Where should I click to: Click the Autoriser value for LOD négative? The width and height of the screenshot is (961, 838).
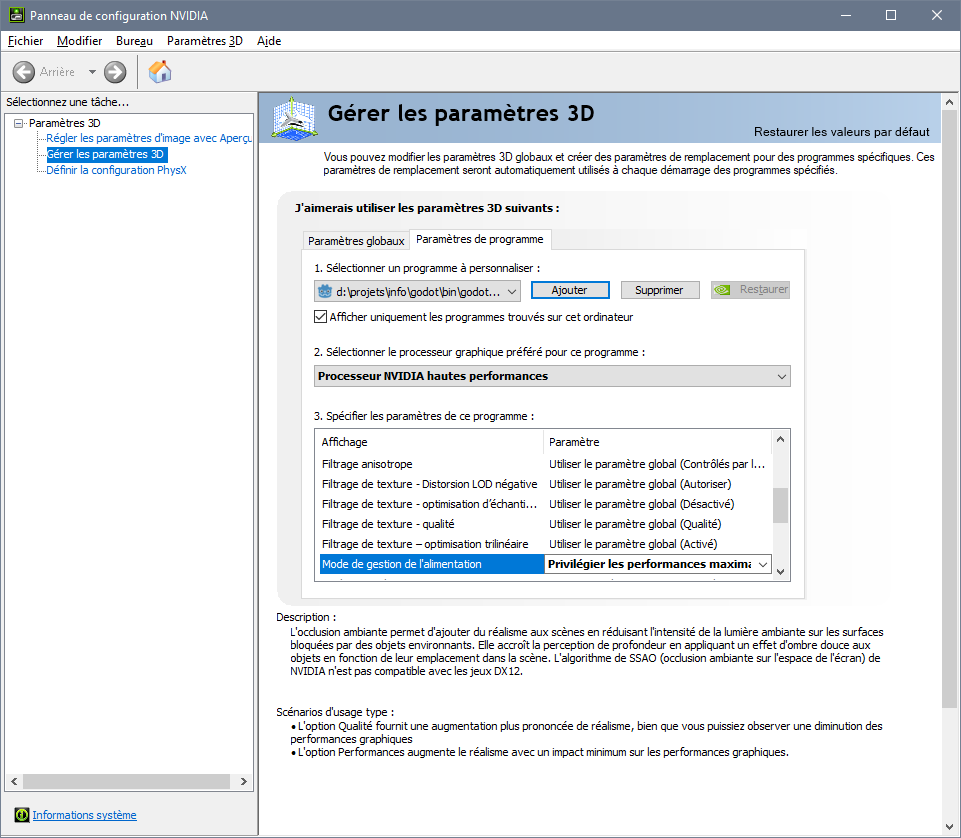(x=640, y=484)
